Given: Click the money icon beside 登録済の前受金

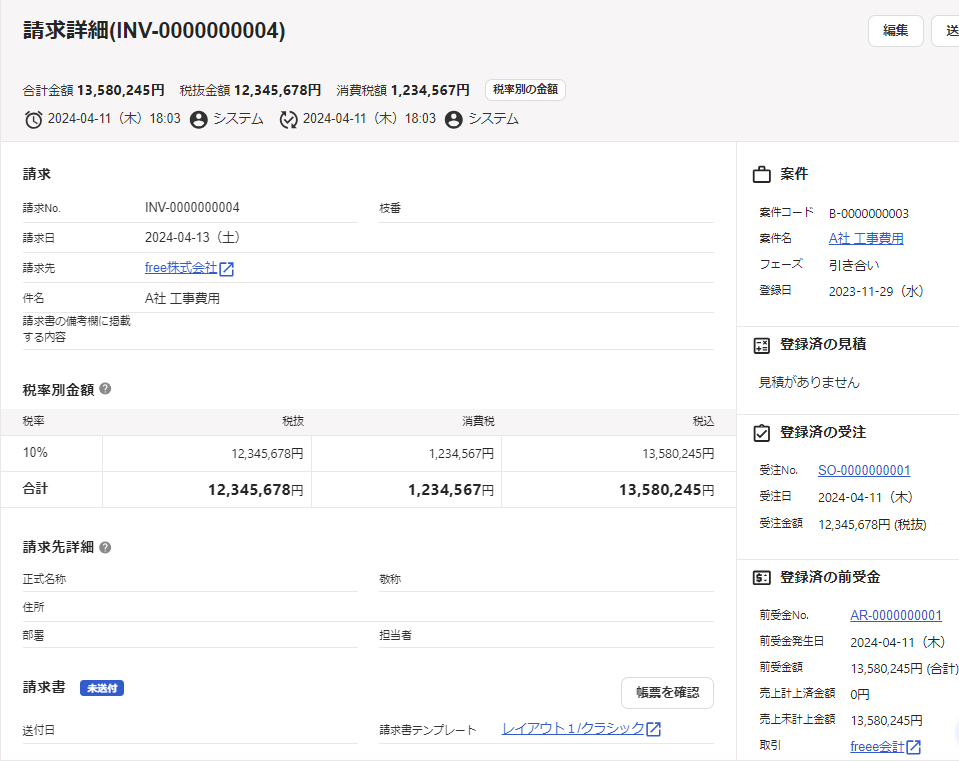Looking at the screenshot, I should pyautogui.click(x=761, y=577).
